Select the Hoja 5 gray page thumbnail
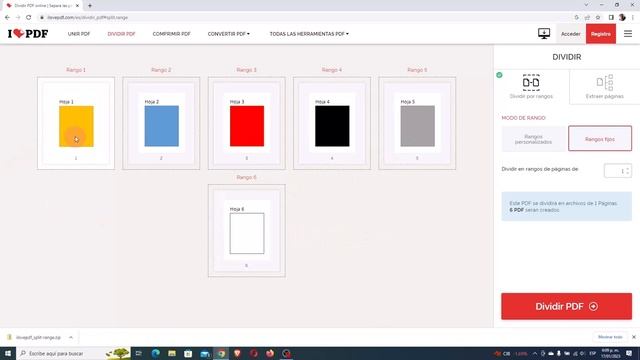The image size is (640, 360). (x=417, y=123)
